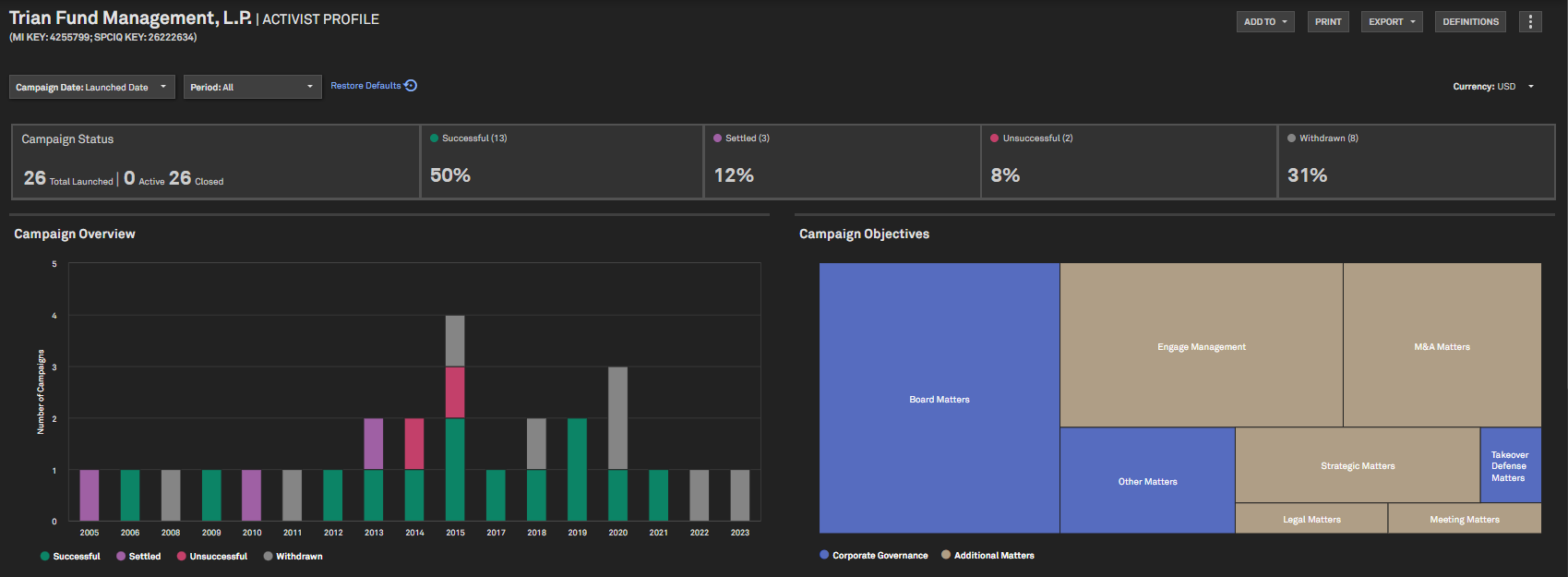Click the red Unsuccessful status dot
This screenshot has width=1568, height=577.
995,138
